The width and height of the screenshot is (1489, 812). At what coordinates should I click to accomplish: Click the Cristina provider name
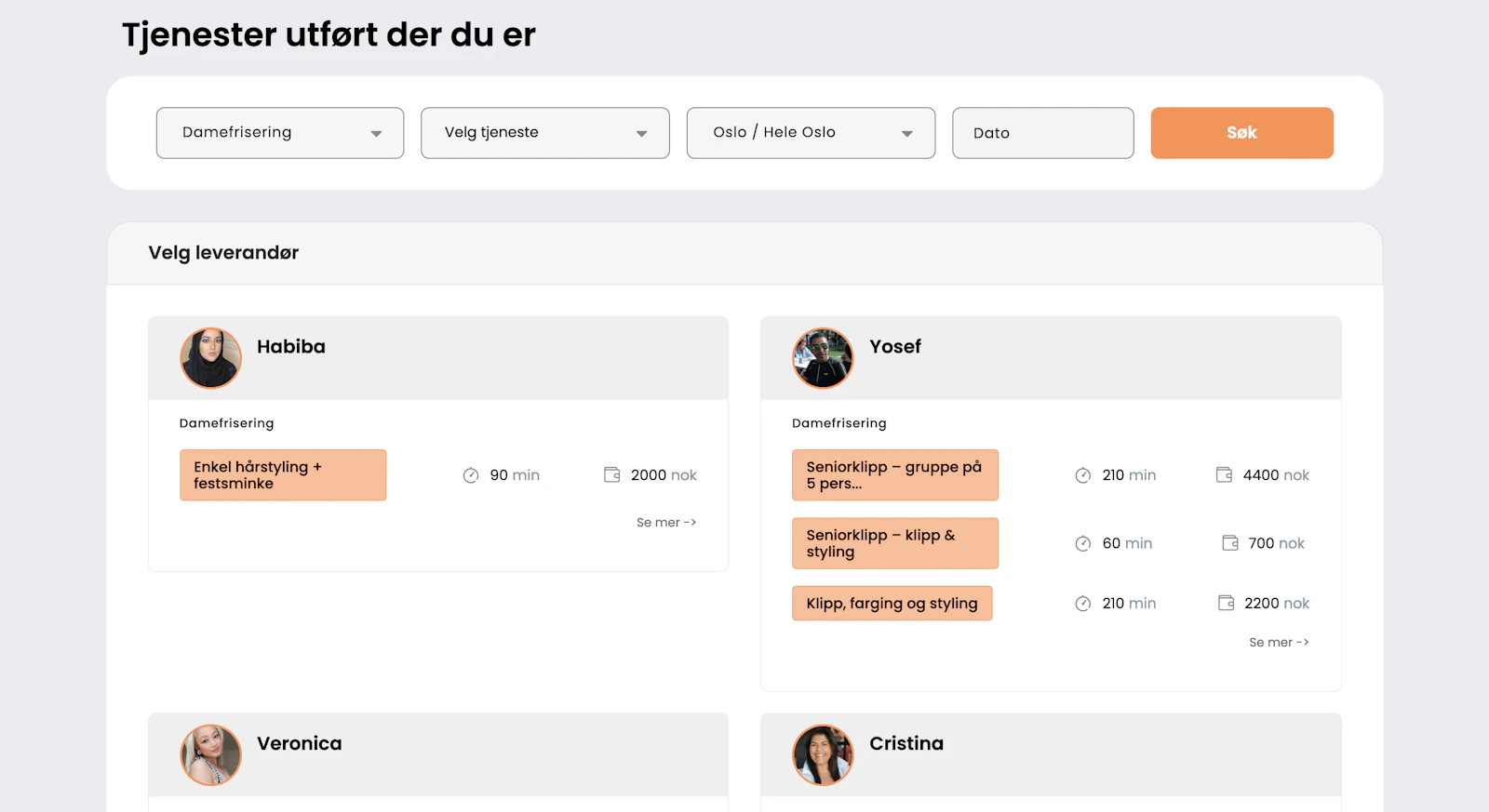[x=906, y=744]
